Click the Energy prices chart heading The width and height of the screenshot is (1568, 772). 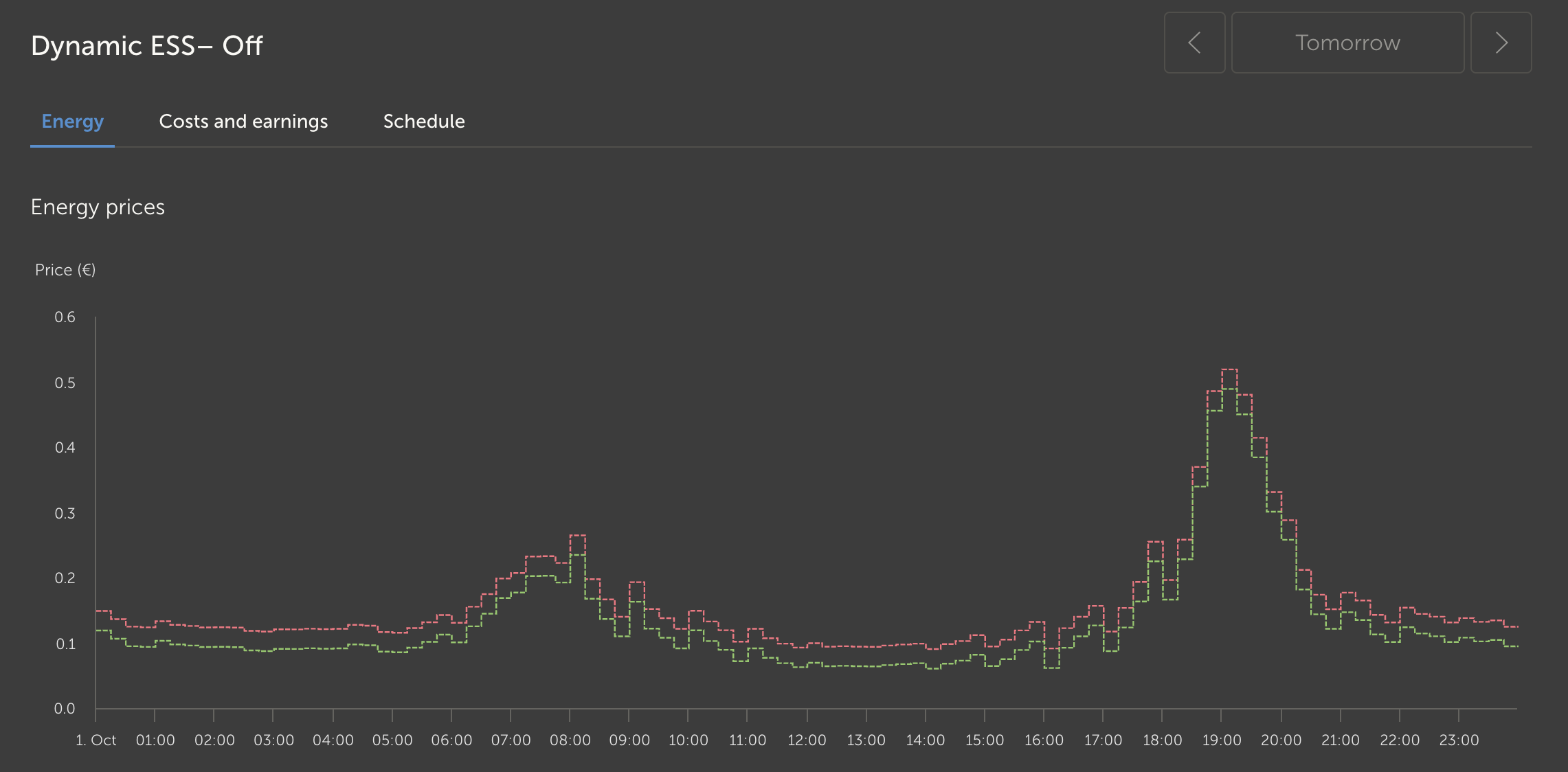[98, 207]
